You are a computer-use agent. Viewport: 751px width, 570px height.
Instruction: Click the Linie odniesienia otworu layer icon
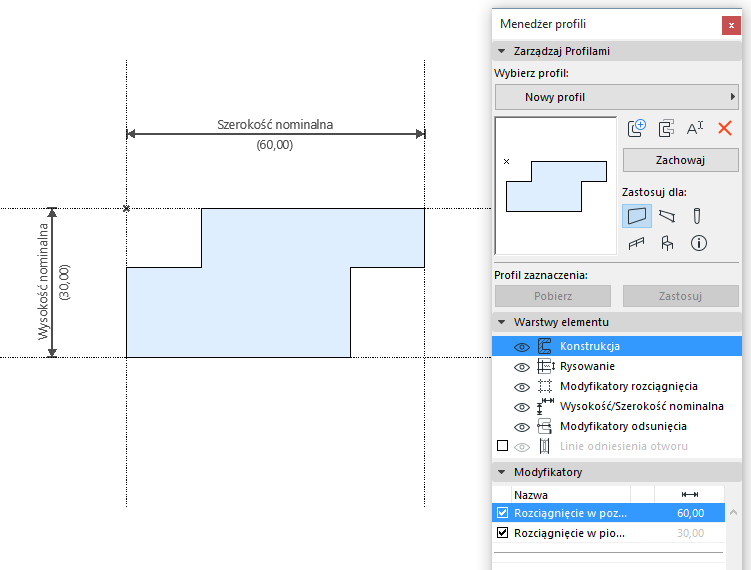point(545,446)
